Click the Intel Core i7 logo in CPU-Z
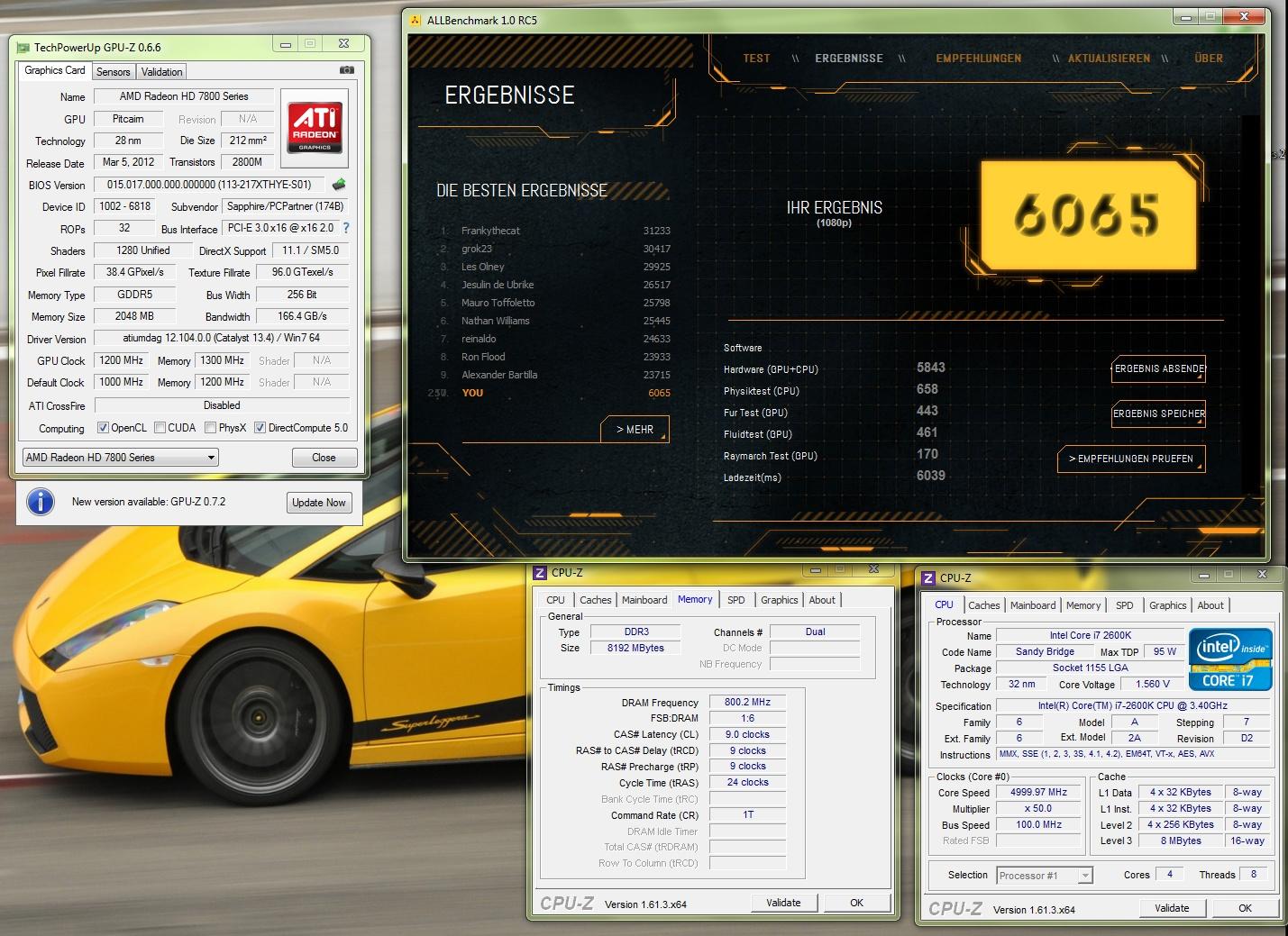This screenshot has width=1288, height=936. 1230,659
